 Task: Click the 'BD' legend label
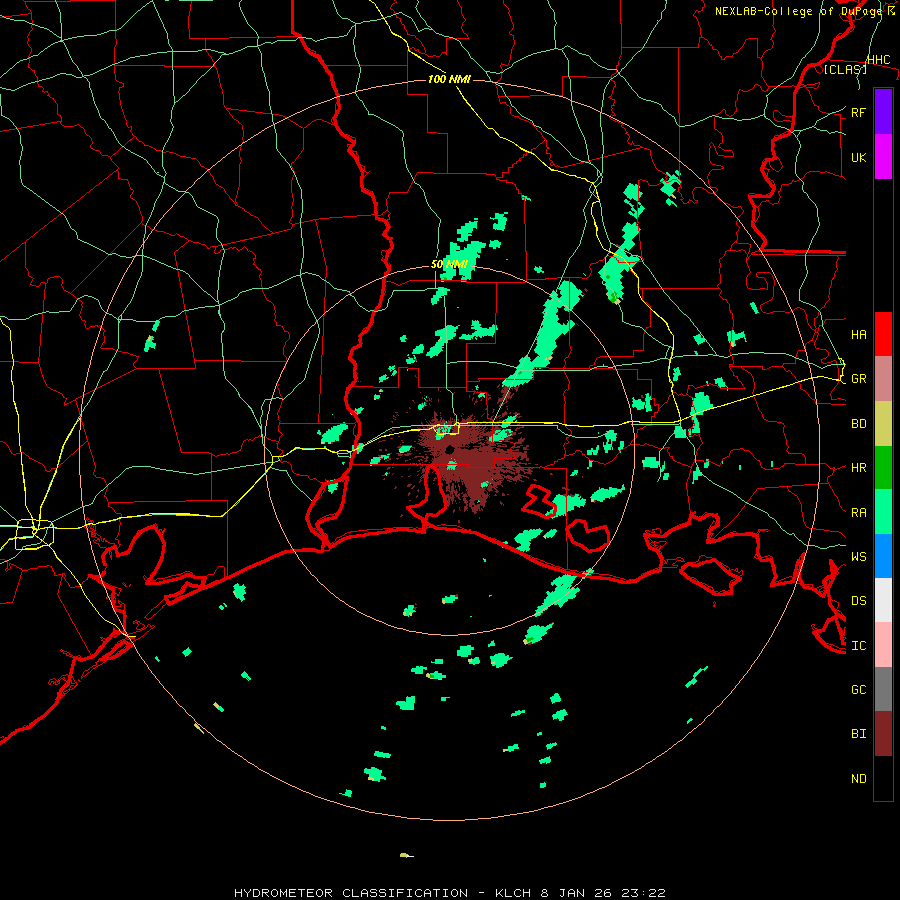(x=859, y=424)
